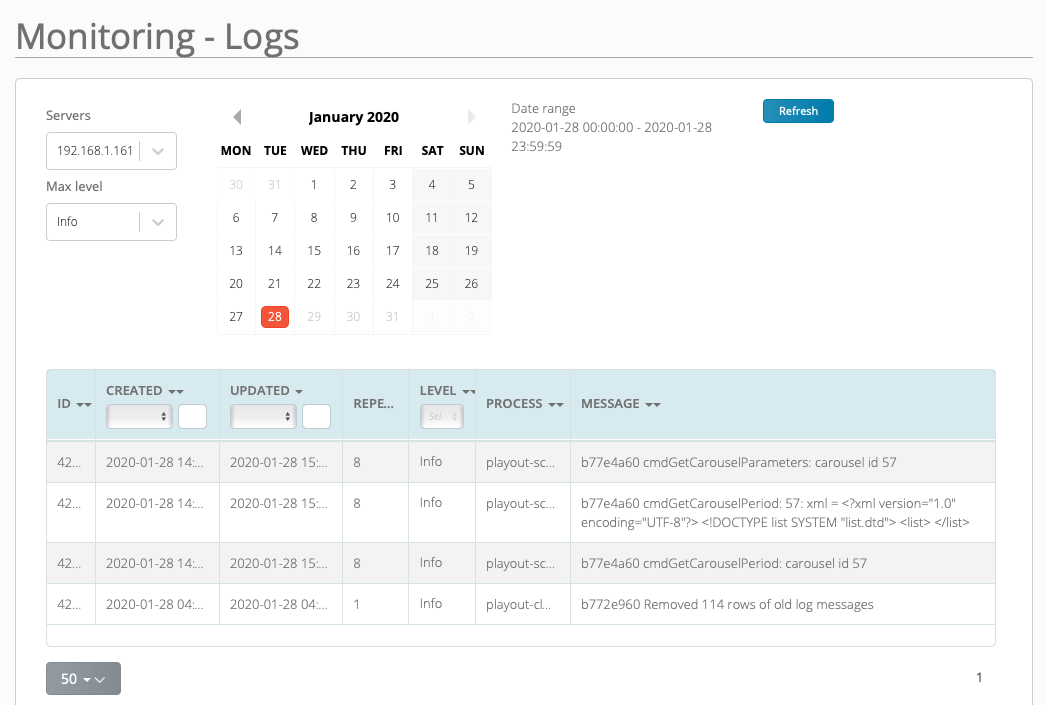This screenshot has height=705, width=1045.
Task: Sort by CREATED column arrow
Action: pyautogui.click(x=176, y=391)
